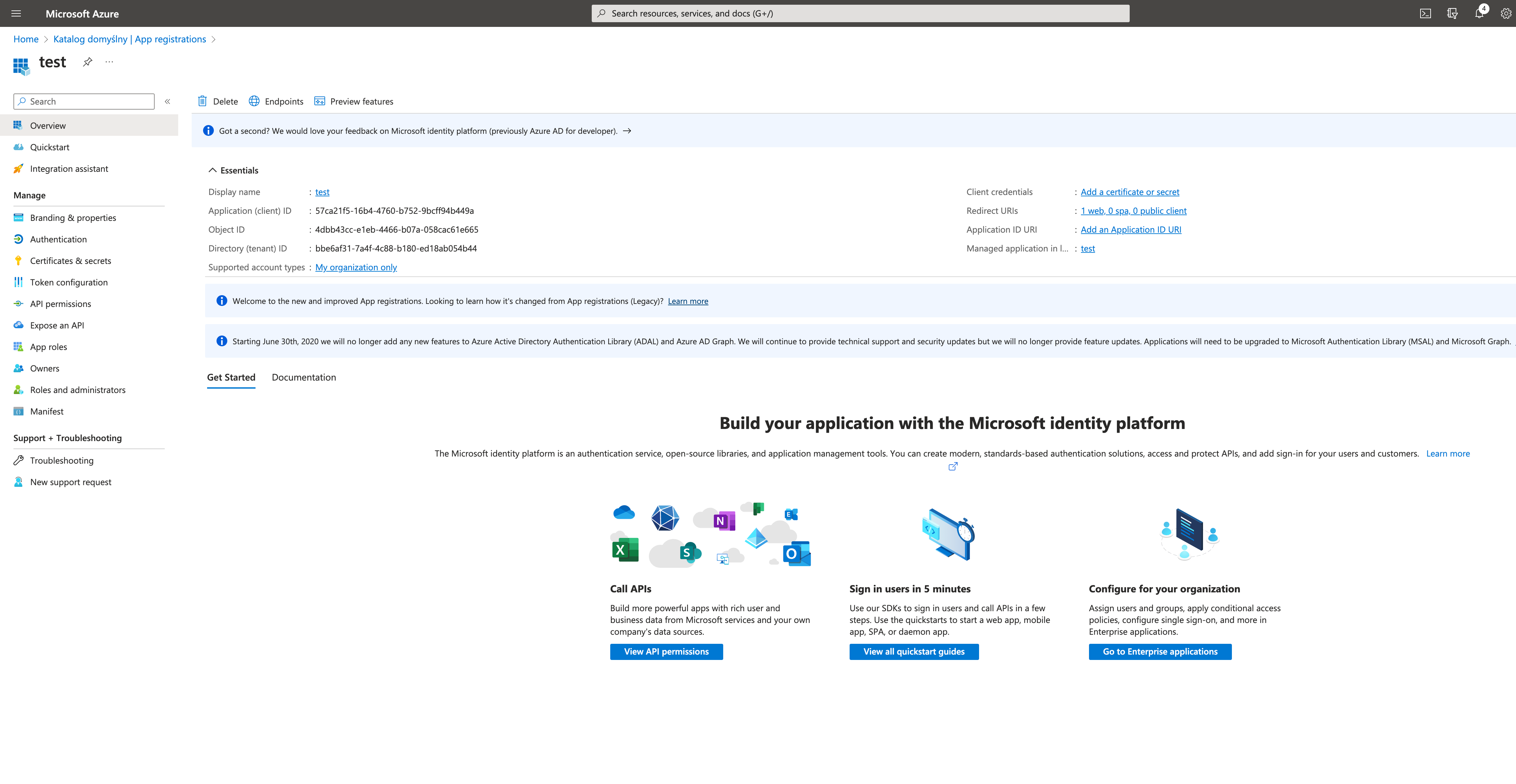1516x784 pixels.
Task: Open the Cloud Shell icon
Action: coord(1425,13)
